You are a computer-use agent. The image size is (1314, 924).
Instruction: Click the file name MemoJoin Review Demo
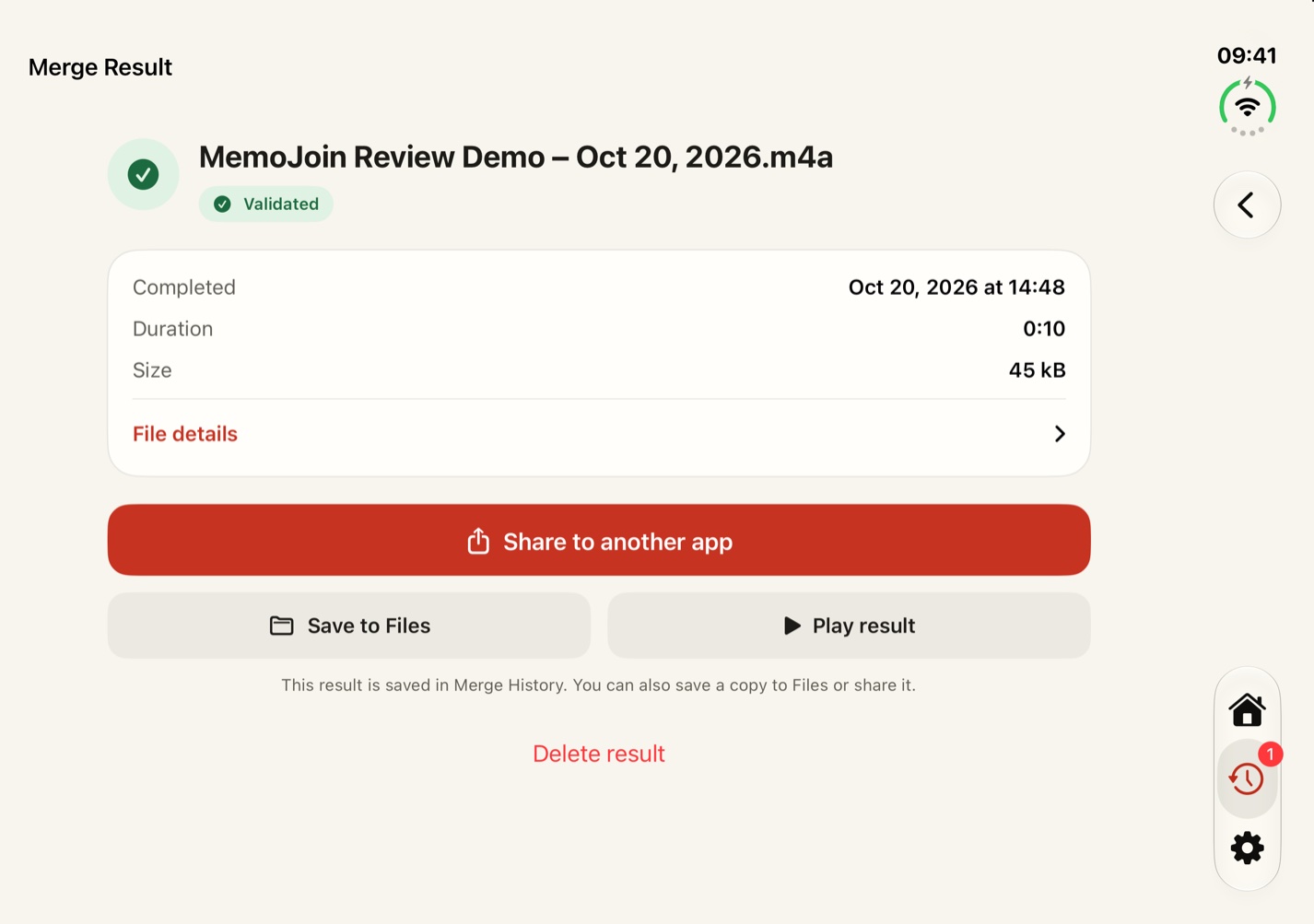516,157
